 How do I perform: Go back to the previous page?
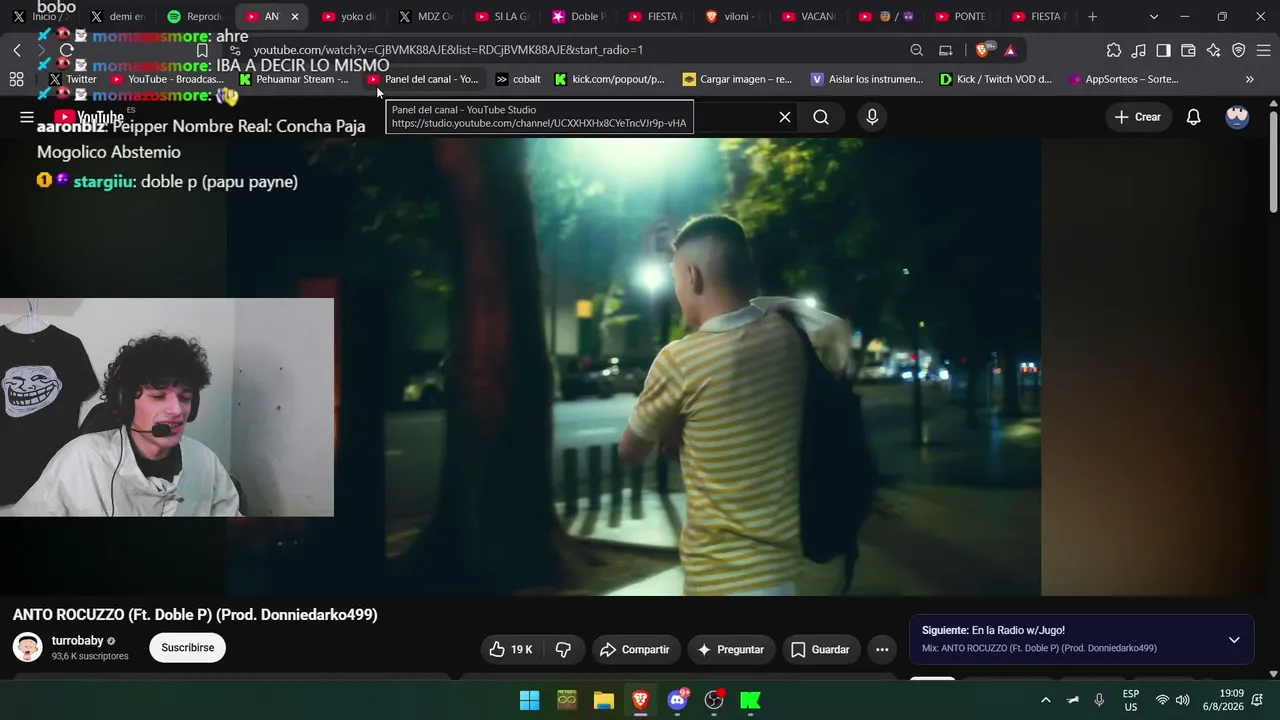(x=17, y=50)
